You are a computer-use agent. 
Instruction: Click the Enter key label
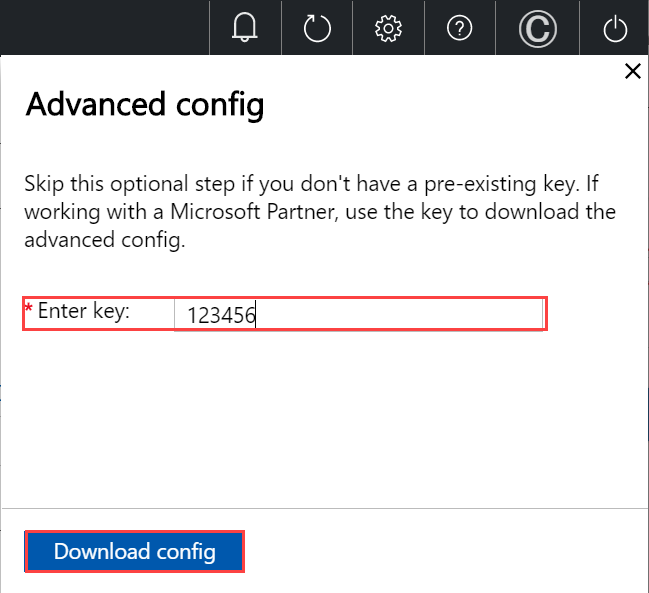tap(84, 311)
